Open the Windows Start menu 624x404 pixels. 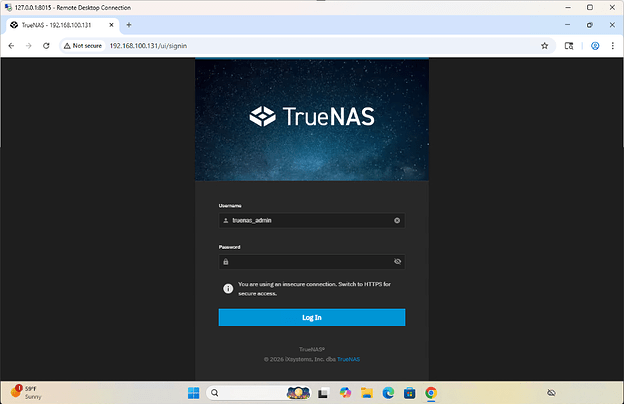tap(193, 393)
